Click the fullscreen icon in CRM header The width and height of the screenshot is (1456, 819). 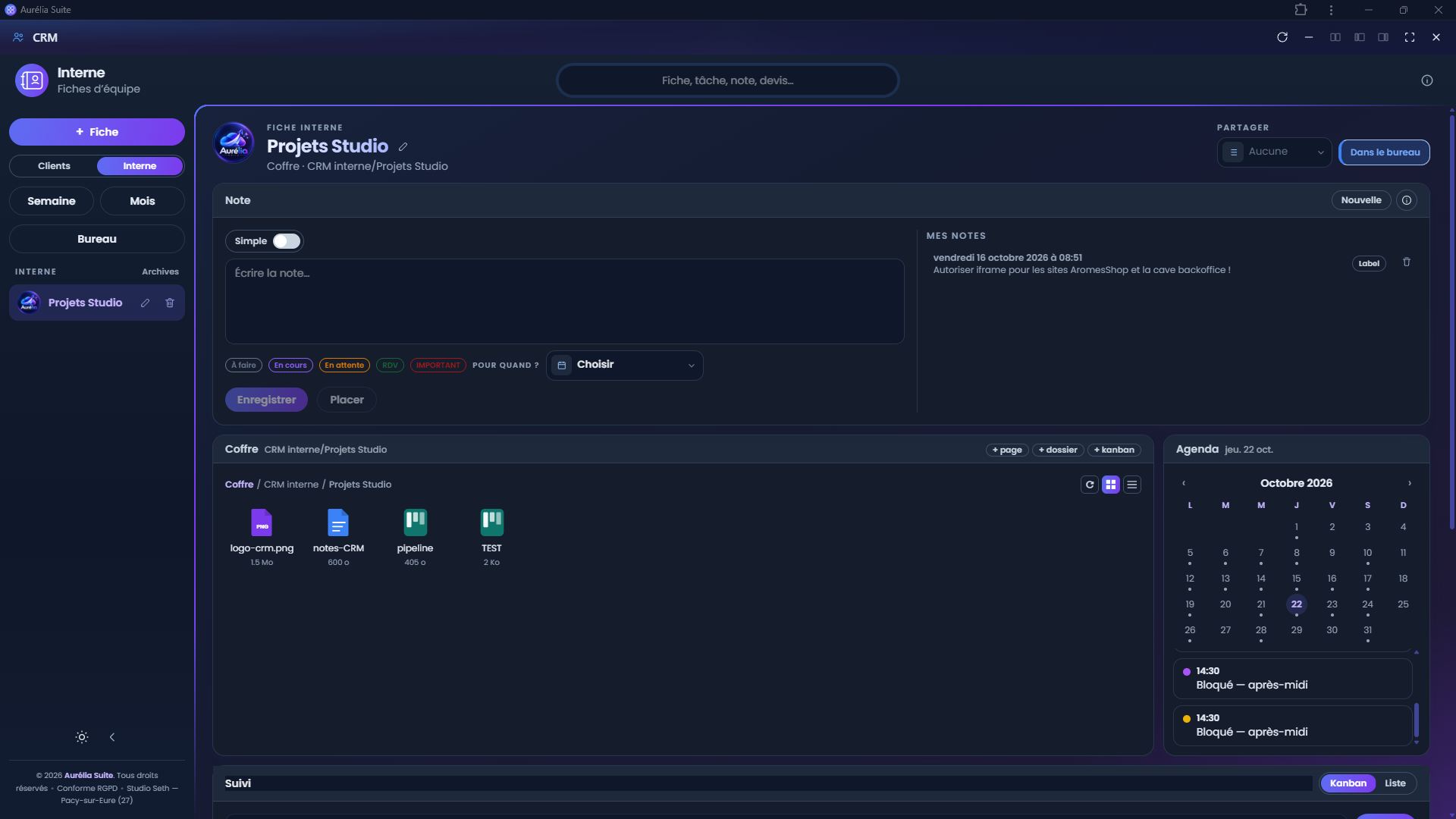(x=1410, y=37)
